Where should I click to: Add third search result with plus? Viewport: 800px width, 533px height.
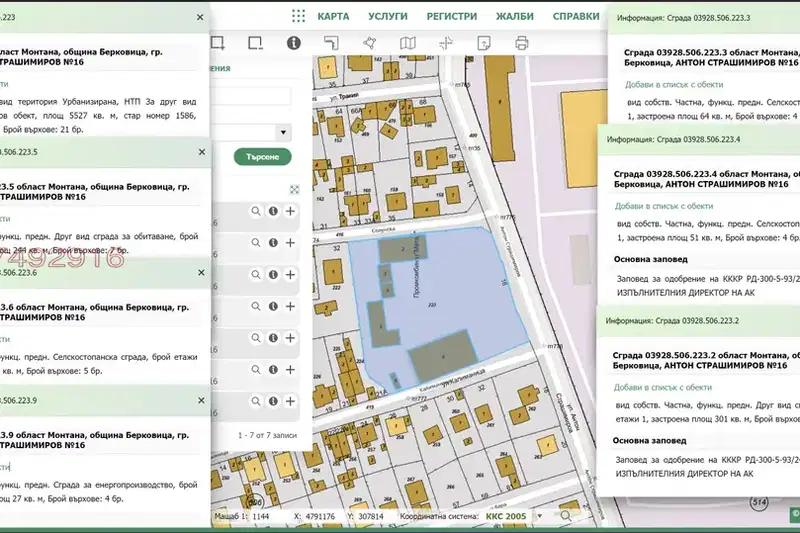tap(290, 274)
